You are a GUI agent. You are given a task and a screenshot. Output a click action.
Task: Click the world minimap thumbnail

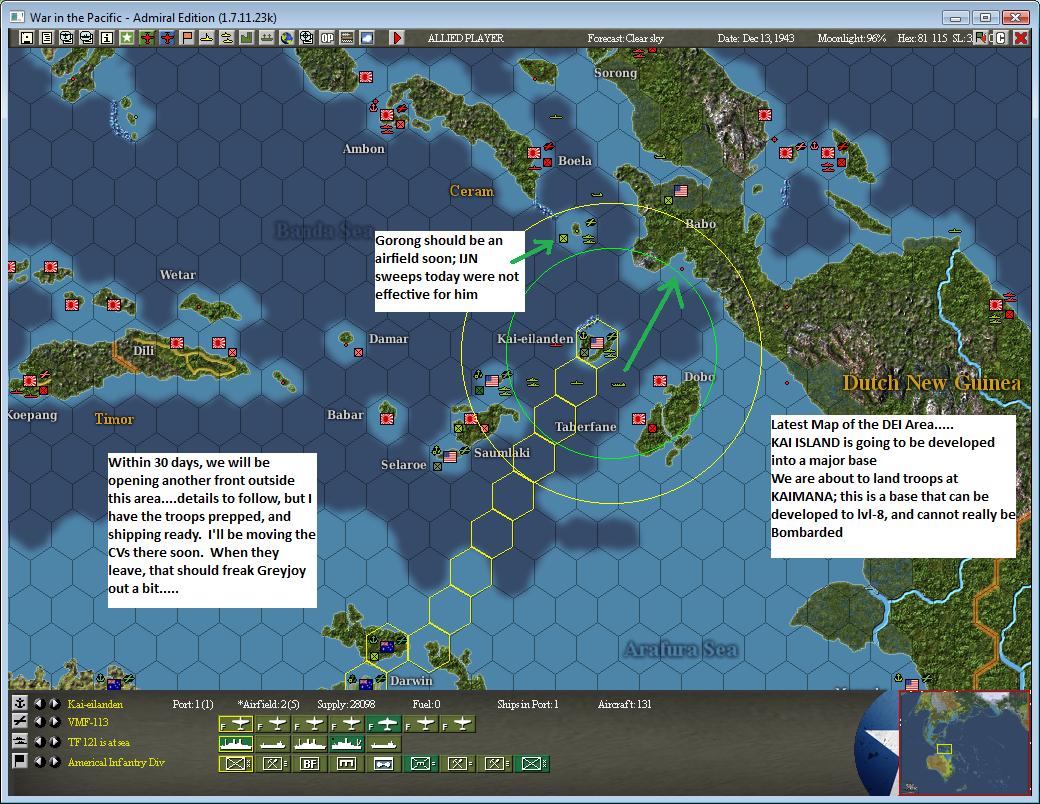tap(964, 742)
